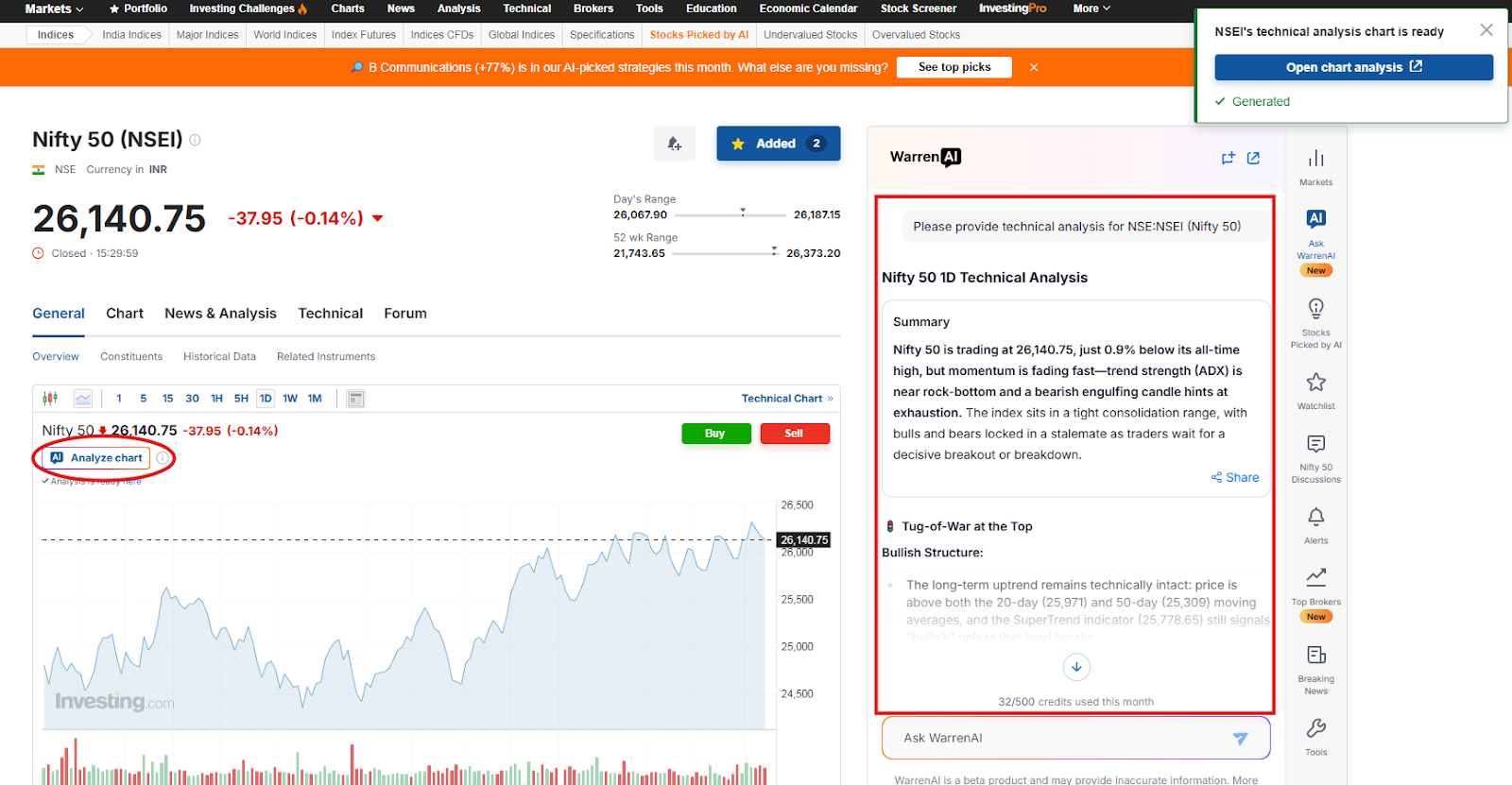Select the 1W chart interval
This screenshot has height=785, width=1512.
290,399
